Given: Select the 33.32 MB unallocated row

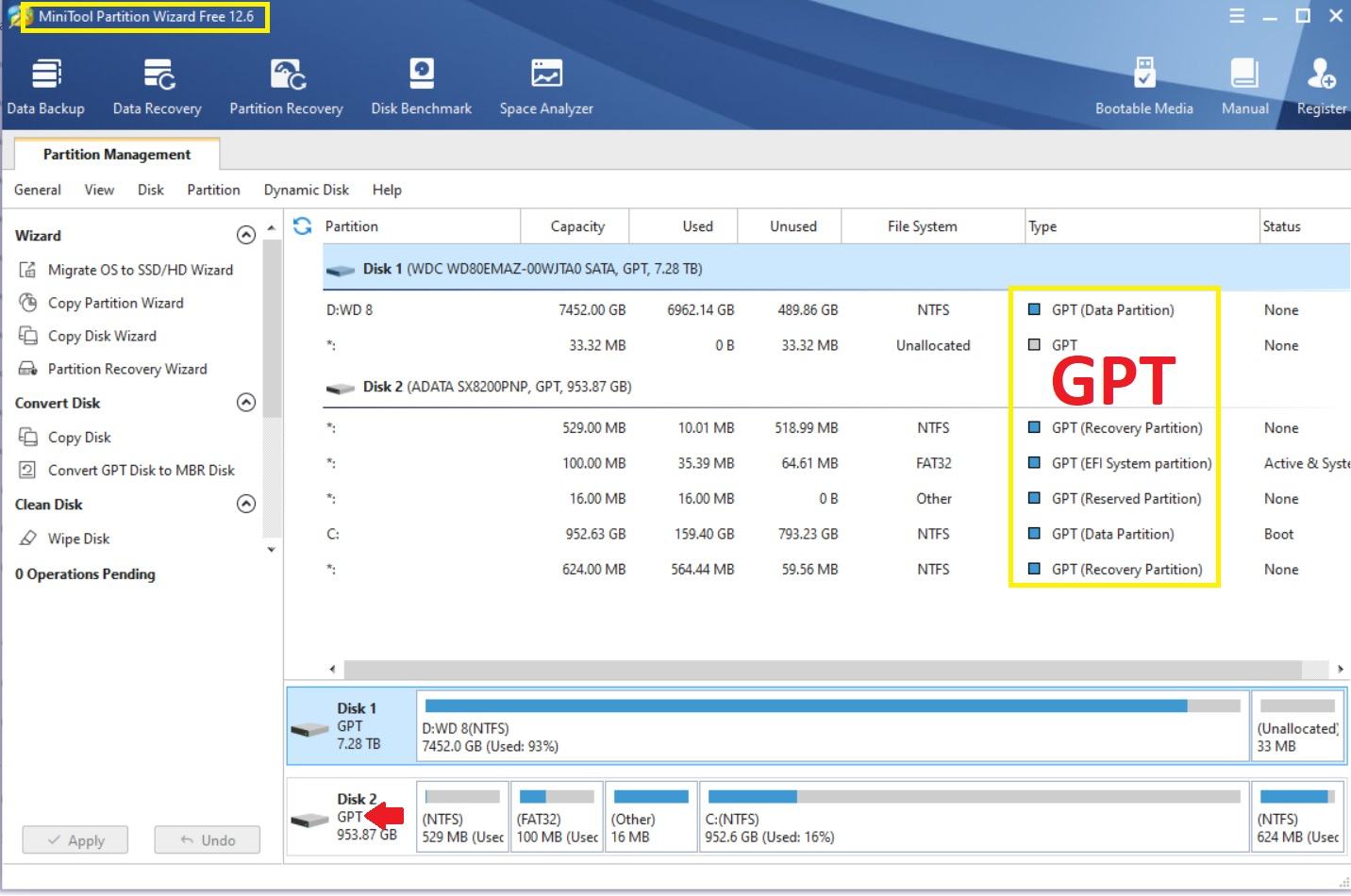Looking at the screenshot, I should coord(836,345).
